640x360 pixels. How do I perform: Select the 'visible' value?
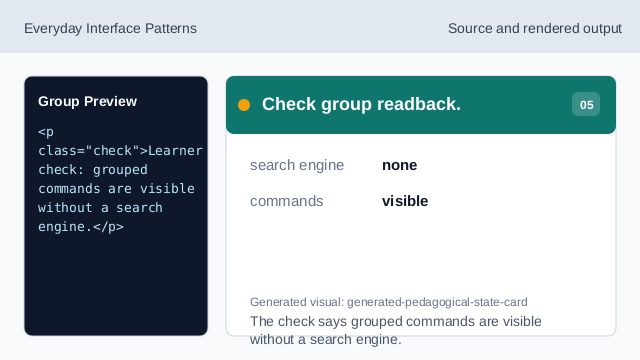point(405,201)
